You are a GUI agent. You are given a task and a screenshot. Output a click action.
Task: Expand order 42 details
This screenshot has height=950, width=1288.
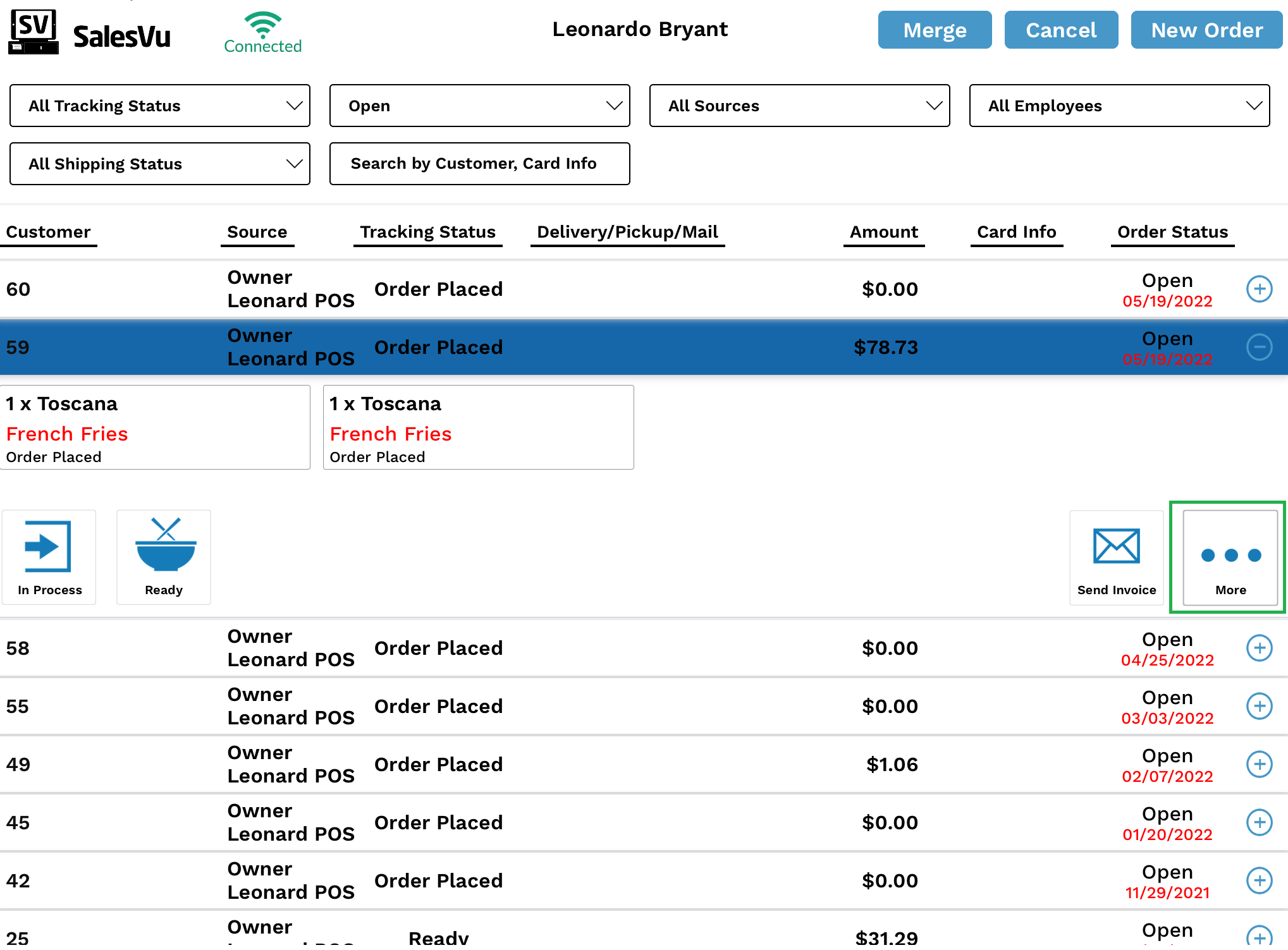1259,880
